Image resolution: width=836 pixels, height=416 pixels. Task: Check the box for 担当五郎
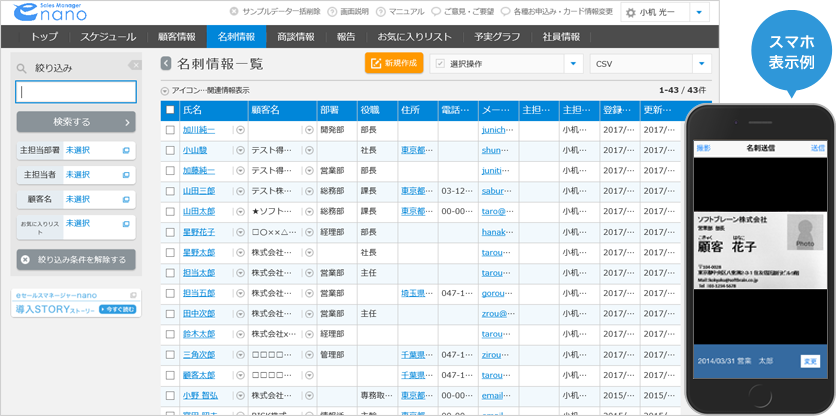pos(170,293)
